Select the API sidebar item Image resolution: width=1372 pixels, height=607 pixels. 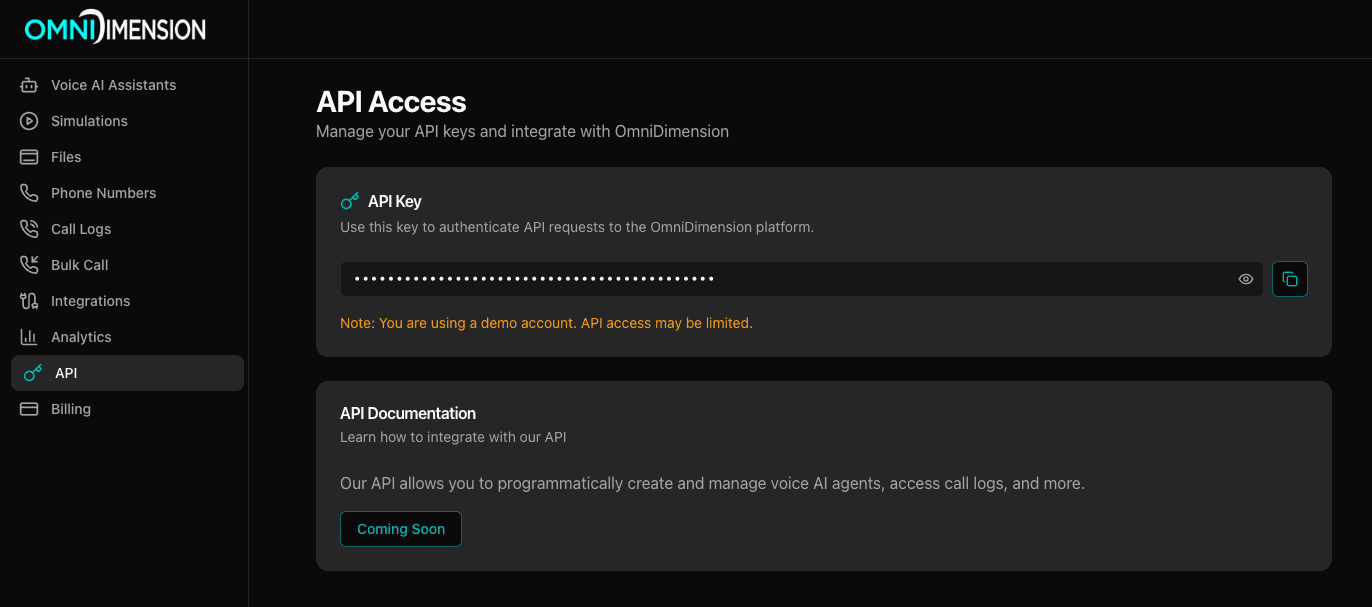(x=66, y=373)
